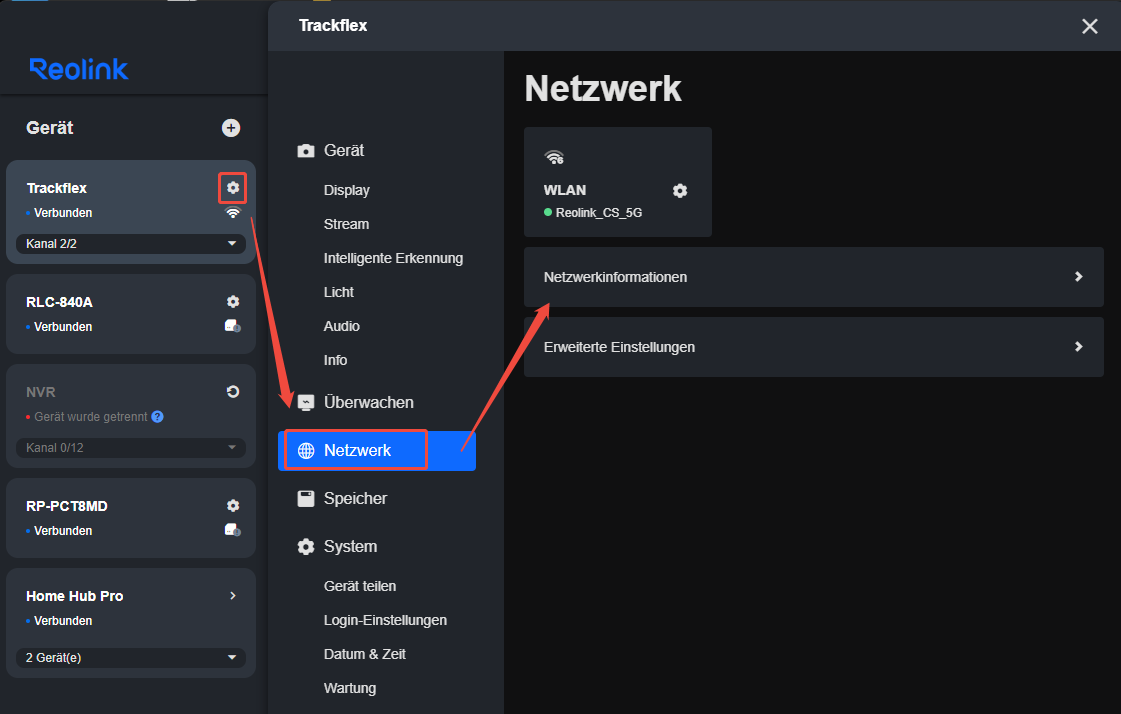Click the gear icon beside System
The height and width of the screenshot is (714, 1121).
point(306,547)
